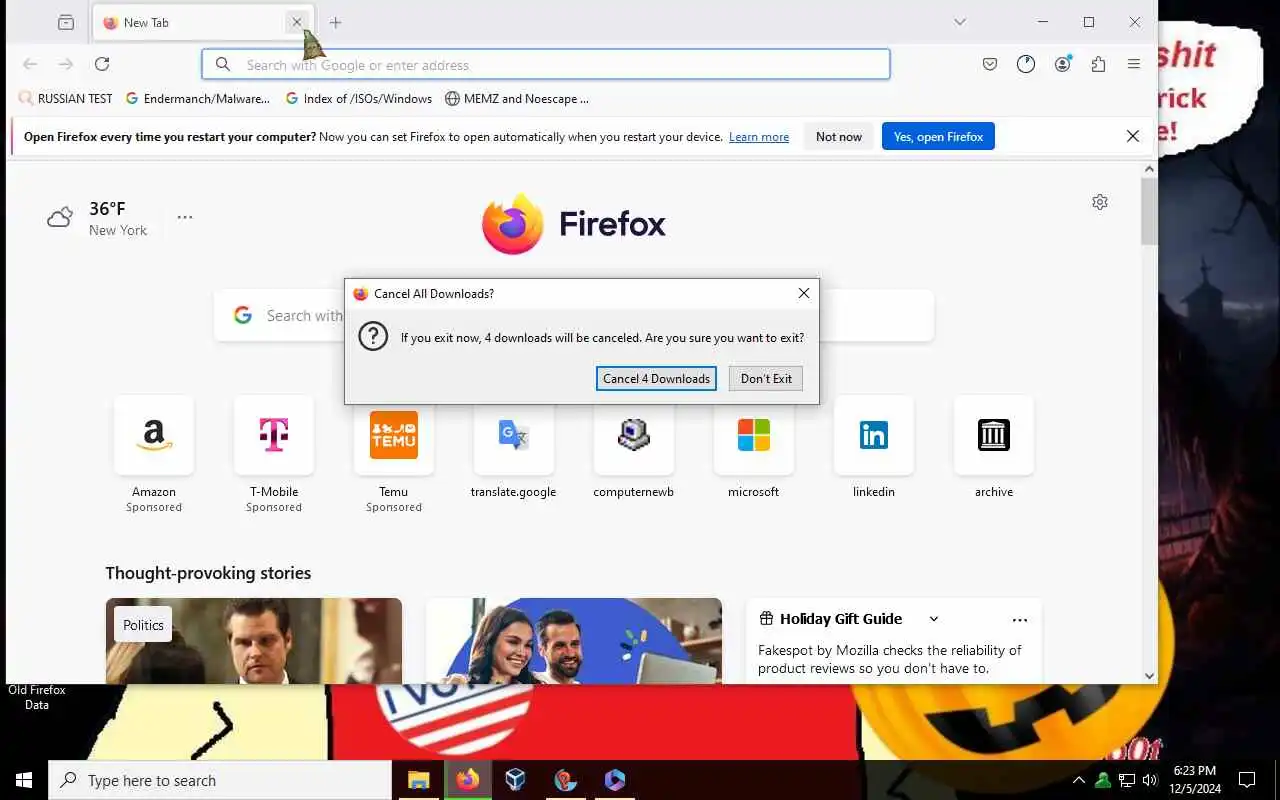Click the page's vertical scrollbar thumb
Viewport: 1280px width, 800px height.
[1149, 212]
